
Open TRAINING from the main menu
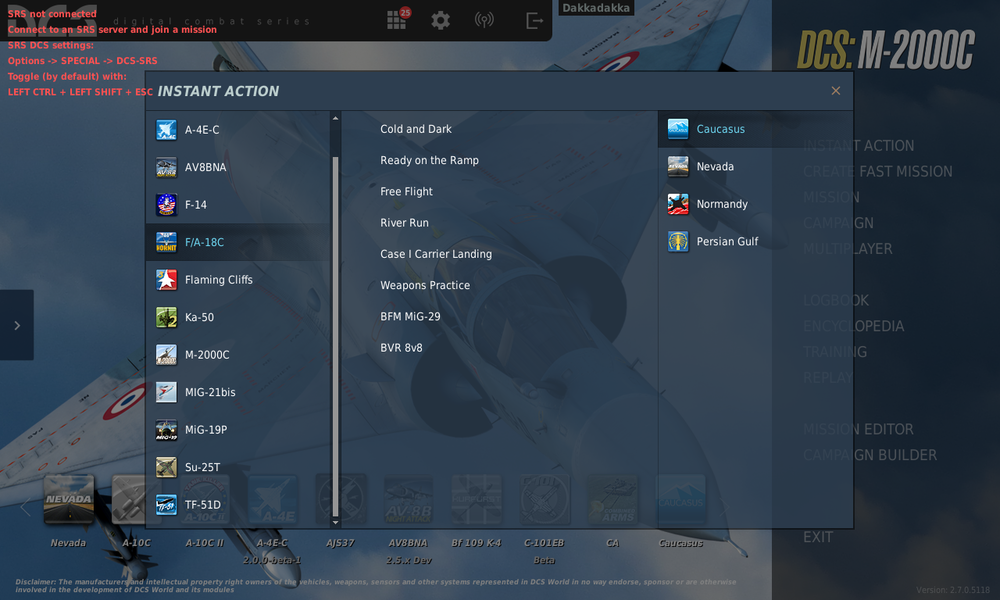coord(835,352)
